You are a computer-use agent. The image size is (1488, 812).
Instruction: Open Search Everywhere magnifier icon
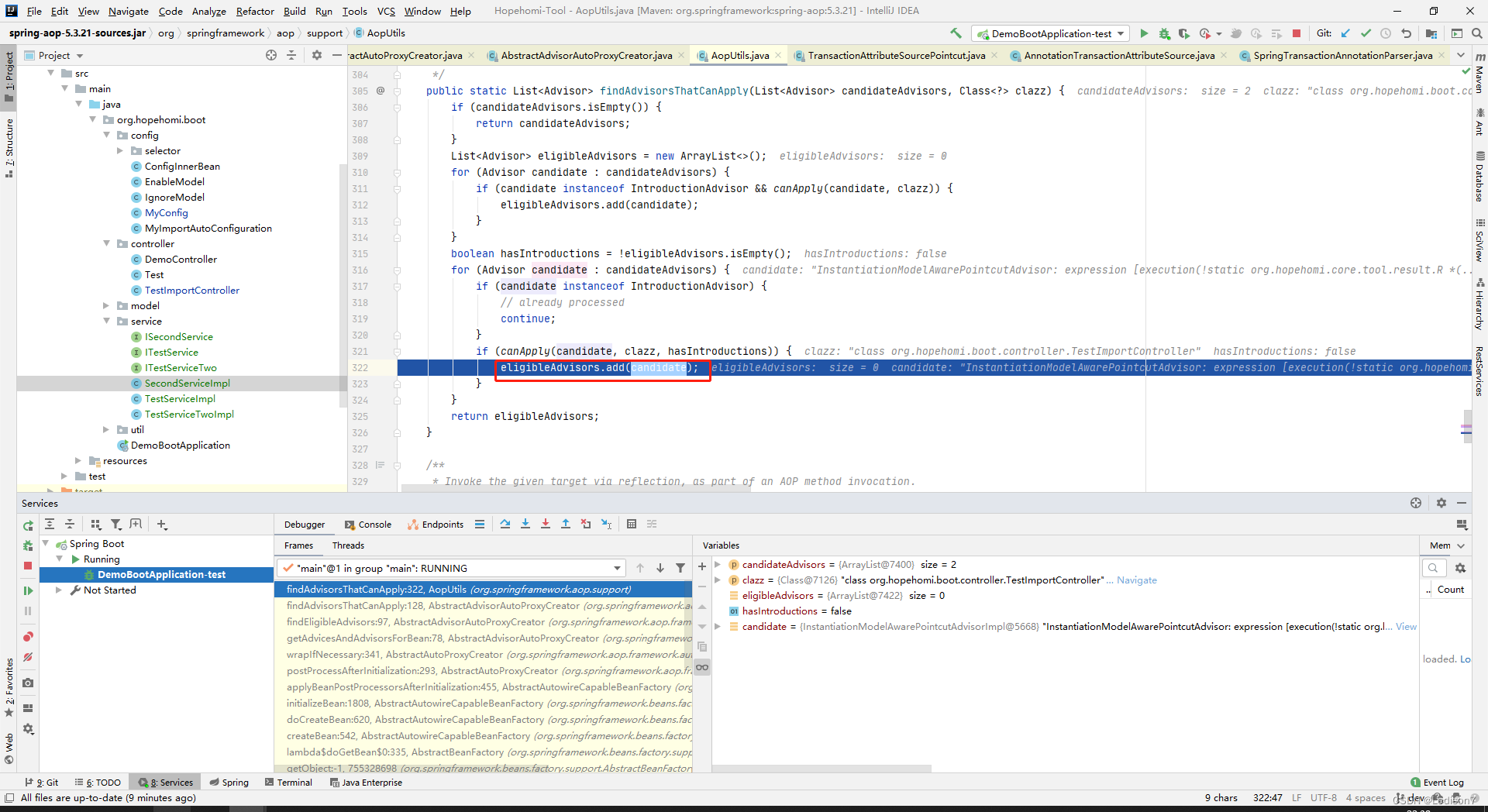tap(1477, 33)
